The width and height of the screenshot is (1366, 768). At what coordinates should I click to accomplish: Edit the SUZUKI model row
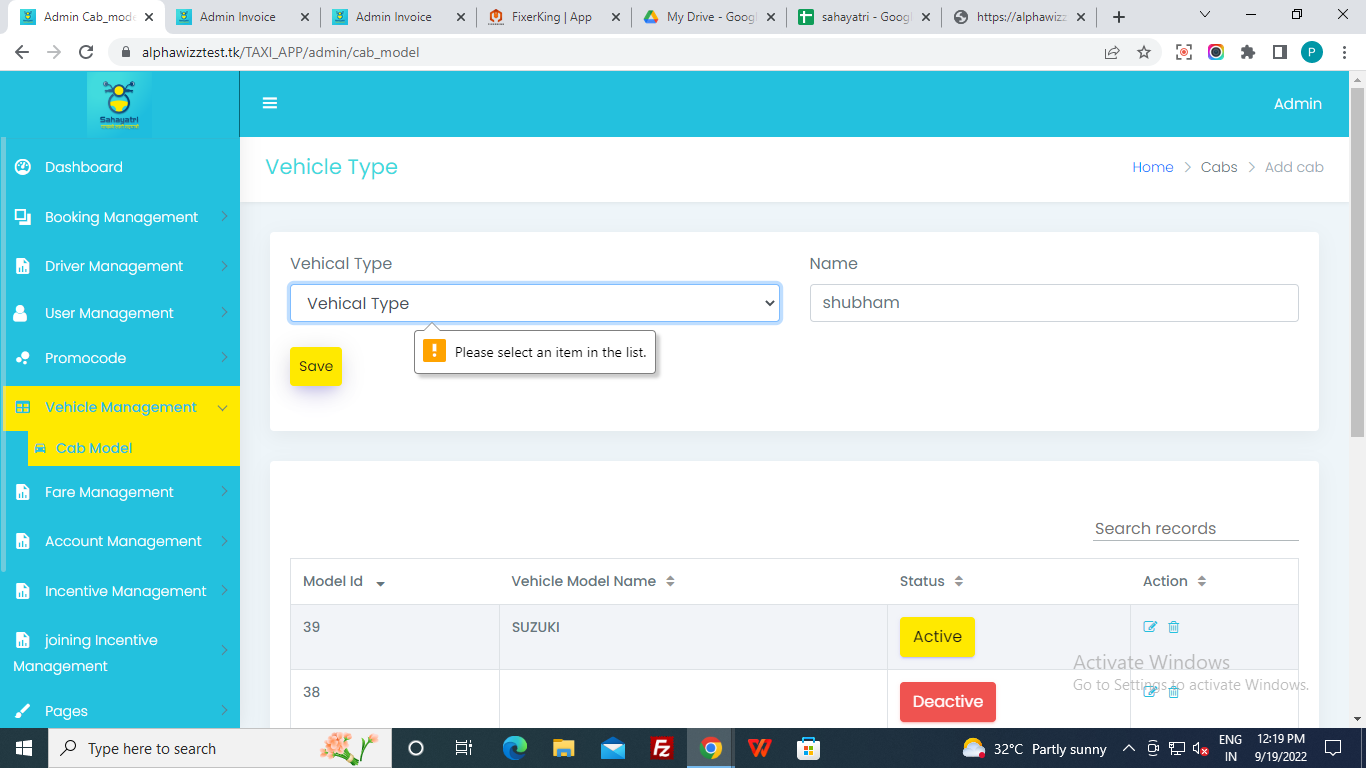1150,627
